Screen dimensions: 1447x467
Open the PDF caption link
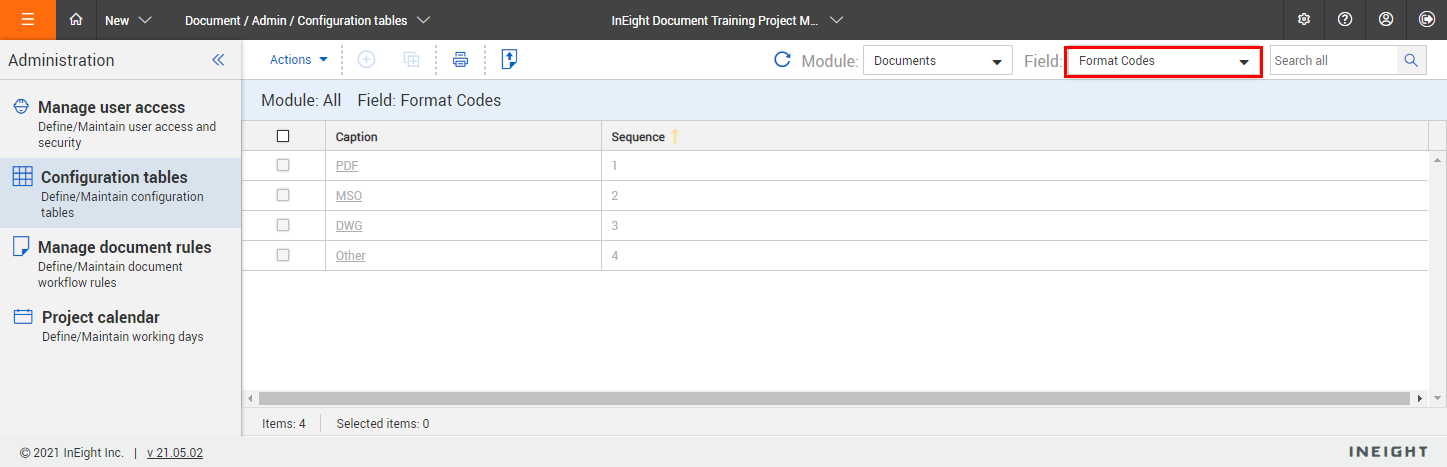click(347, 165)
